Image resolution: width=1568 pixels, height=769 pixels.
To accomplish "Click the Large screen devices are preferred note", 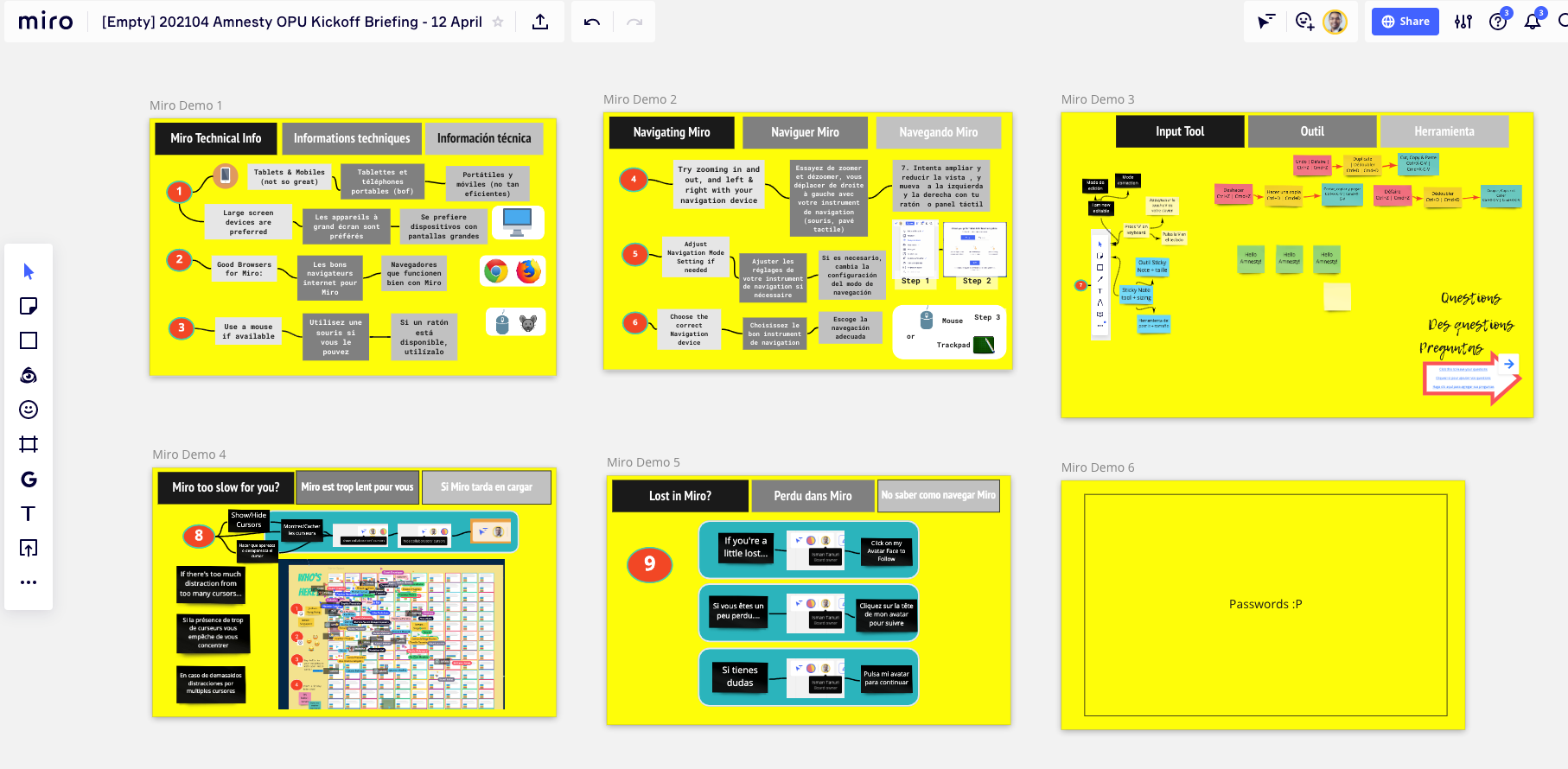I will (248, 222).
